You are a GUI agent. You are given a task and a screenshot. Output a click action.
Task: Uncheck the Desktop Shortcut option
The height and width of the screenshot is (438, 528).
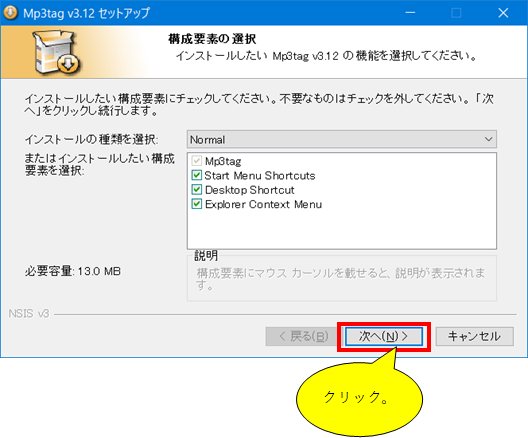tap(197, 190)
